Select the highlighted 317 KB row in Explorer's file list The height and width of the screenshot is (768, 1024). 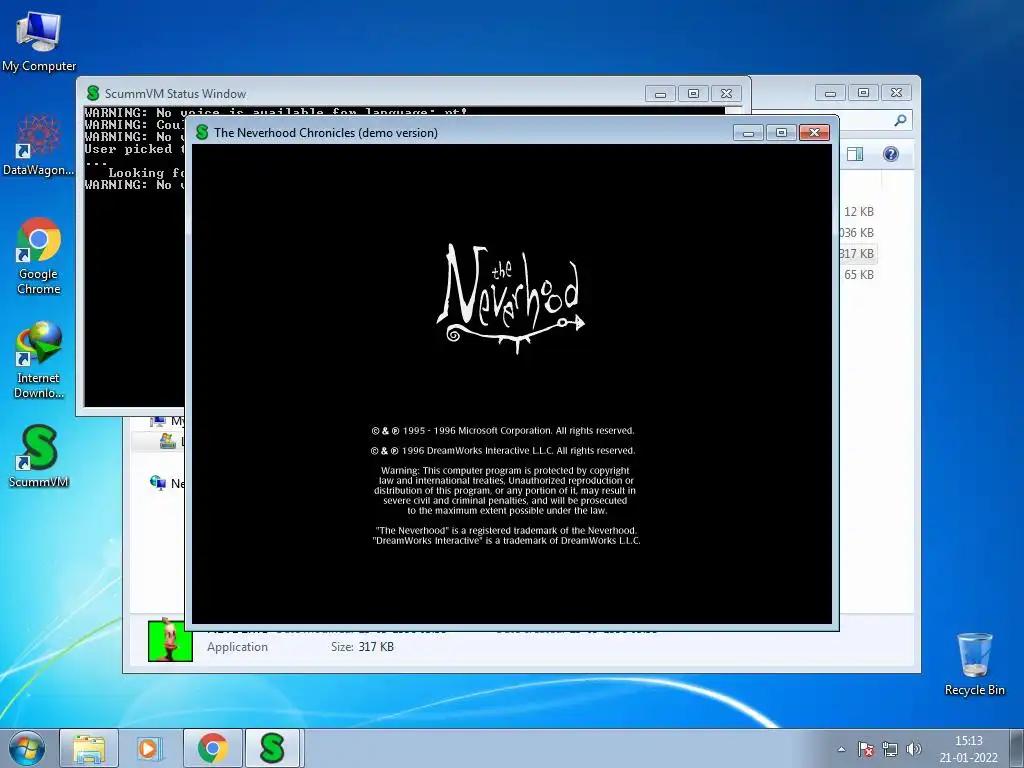tap(857, 253)
